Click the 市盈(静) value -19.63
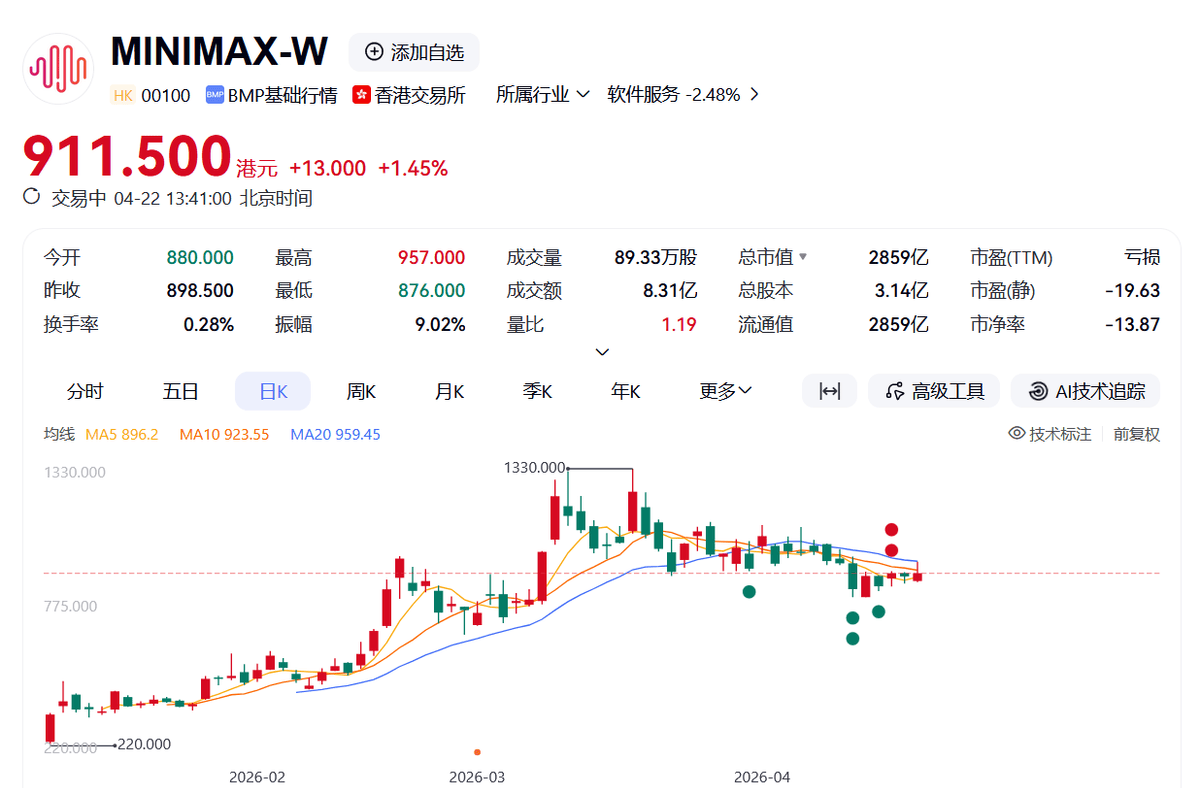 pos(1133,291)
